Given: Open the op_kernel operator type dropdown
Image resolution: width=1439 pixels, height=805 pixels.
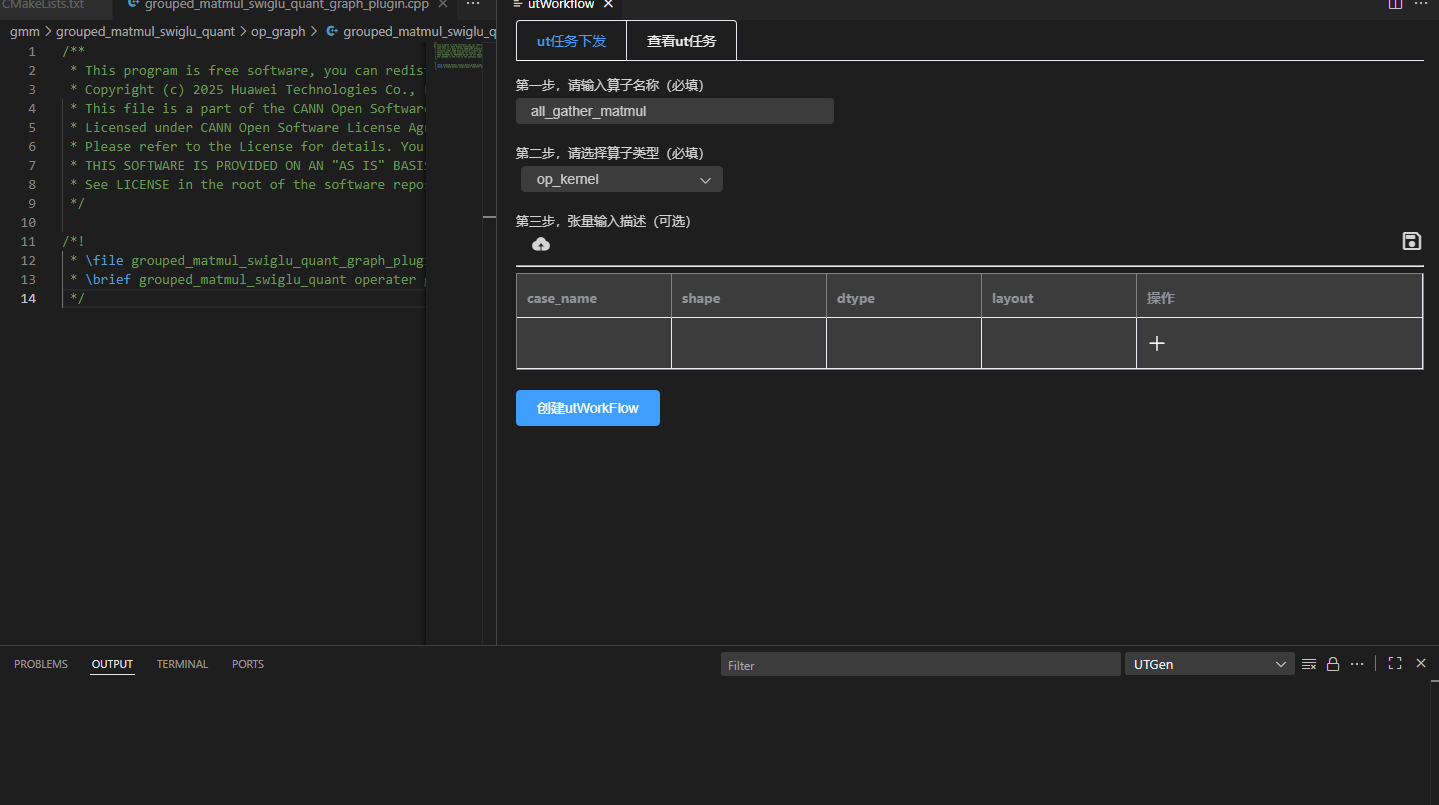Looking at the screenshot, I should [x=621, y=180].
